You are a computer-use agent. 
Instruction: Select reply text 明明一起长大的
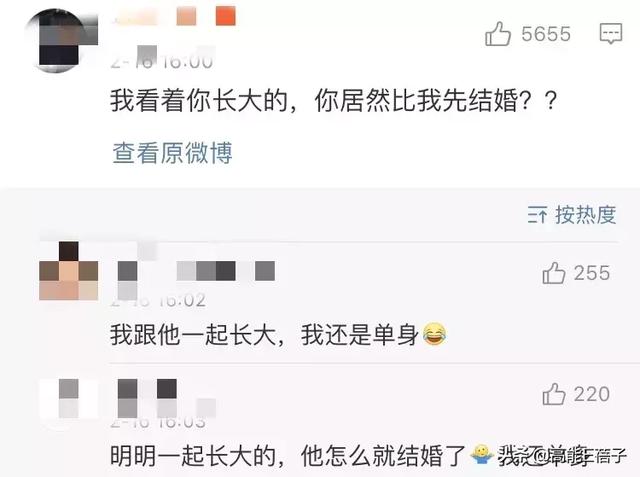pos(193,455)
